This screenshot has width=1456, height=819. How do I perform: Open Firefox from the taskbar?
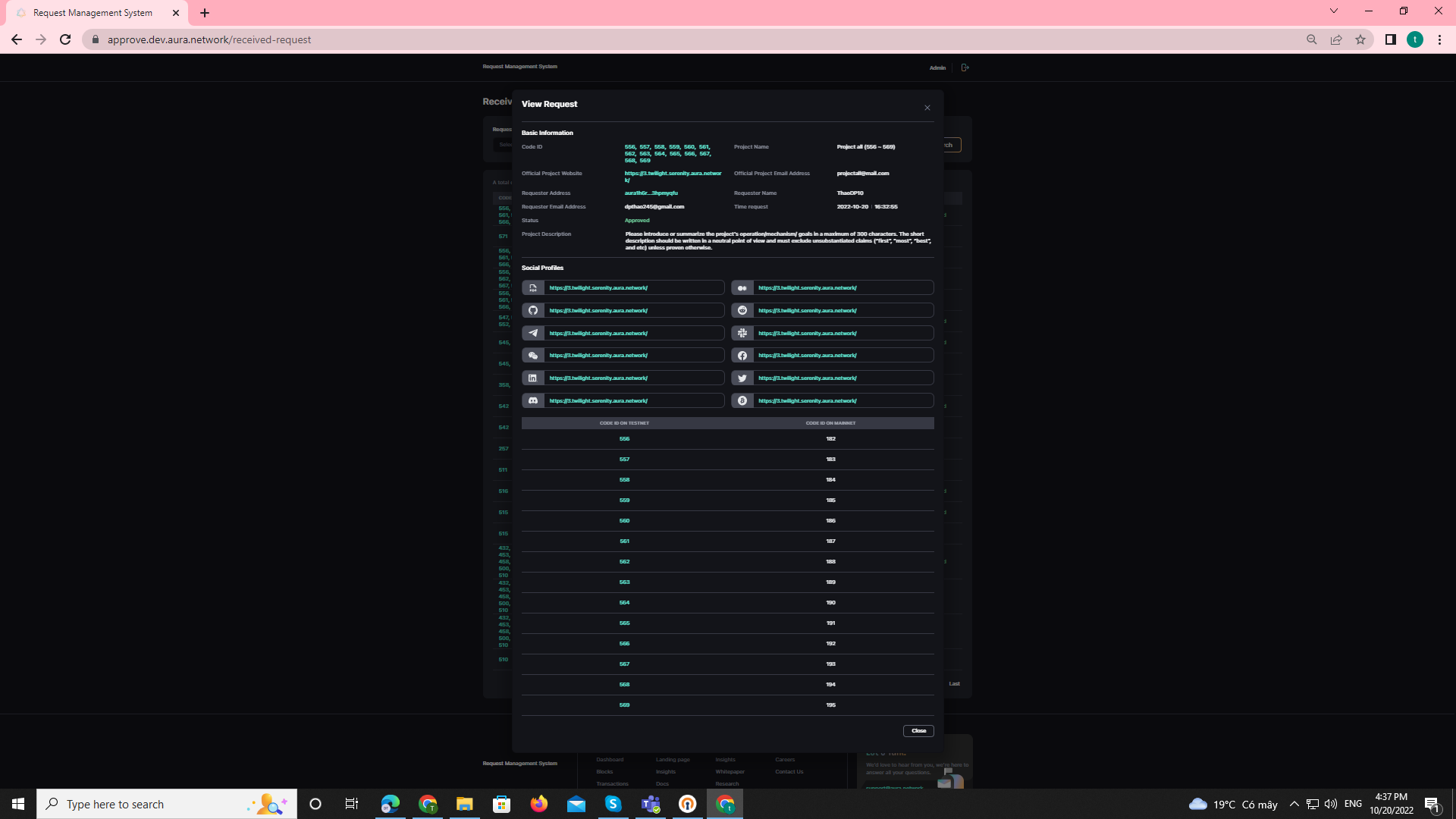click(x=539, y=804)
